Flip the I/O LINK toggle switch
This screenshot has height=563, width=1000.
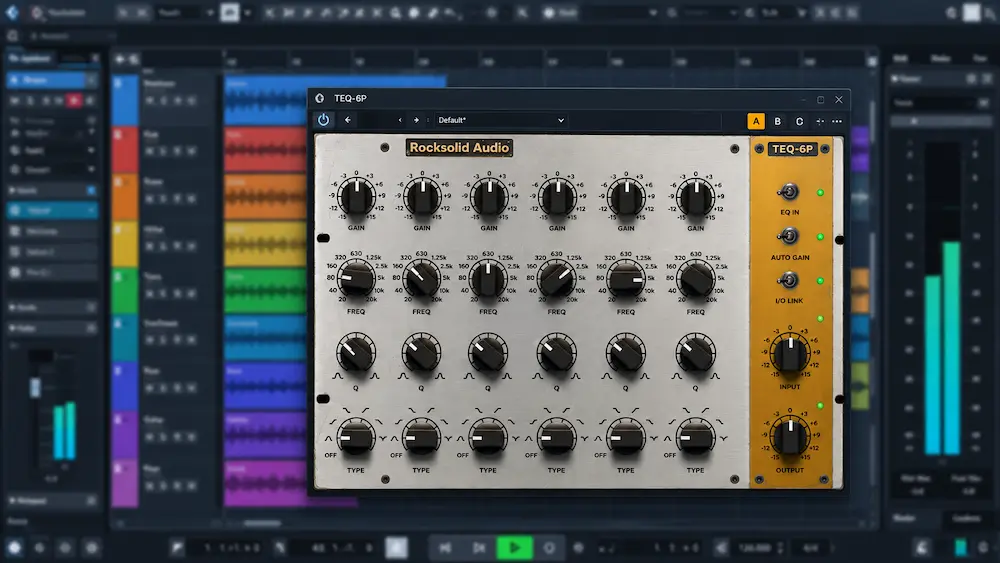788,280
